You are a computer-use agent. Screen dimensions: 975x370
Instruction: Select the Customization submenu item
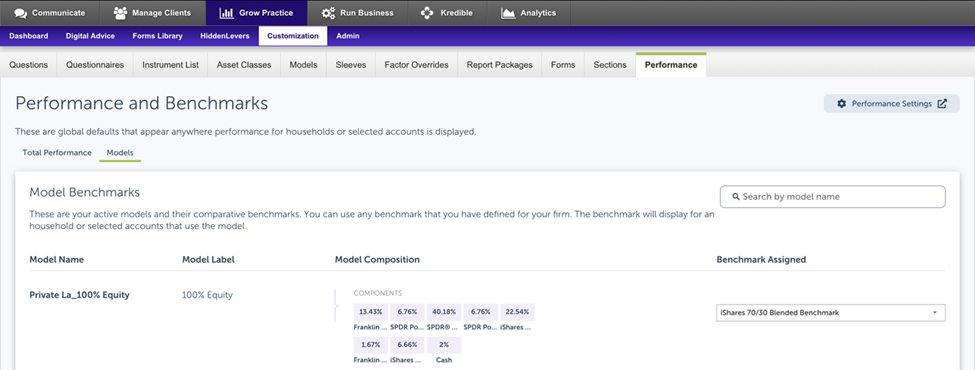click(x=293, y=36)
